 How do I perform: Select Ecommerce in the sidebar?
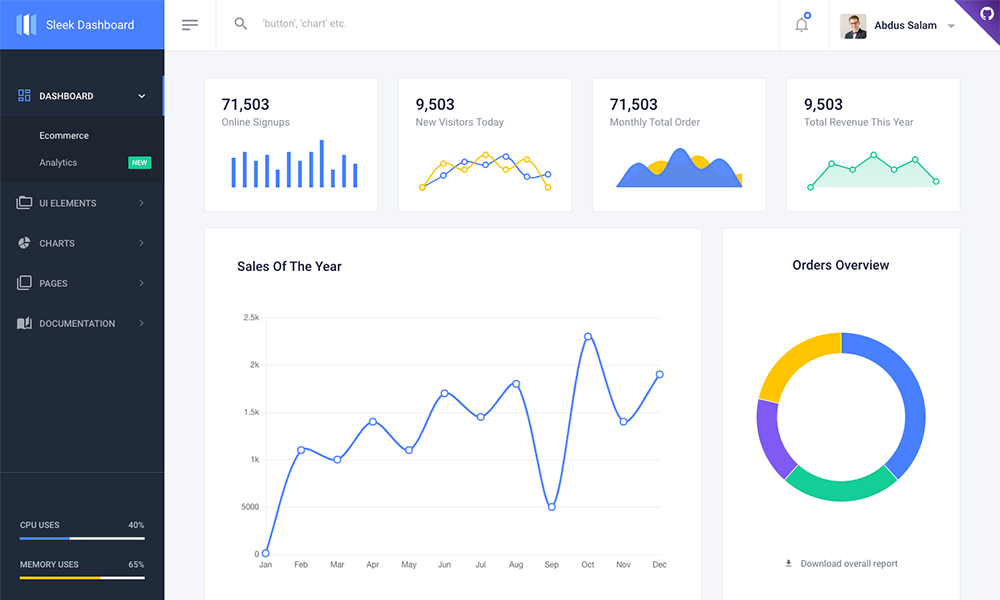click(x=64, y=135)
